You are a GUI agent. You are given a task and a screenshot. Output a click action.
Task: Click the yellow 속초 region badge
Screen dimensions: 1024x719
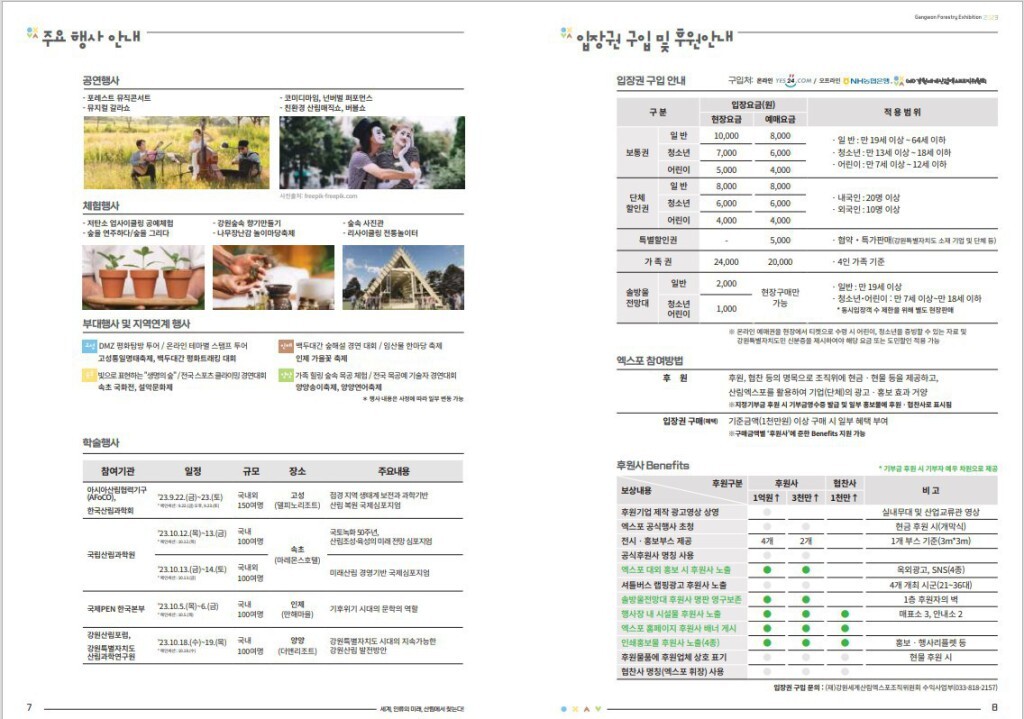[89, 375]
